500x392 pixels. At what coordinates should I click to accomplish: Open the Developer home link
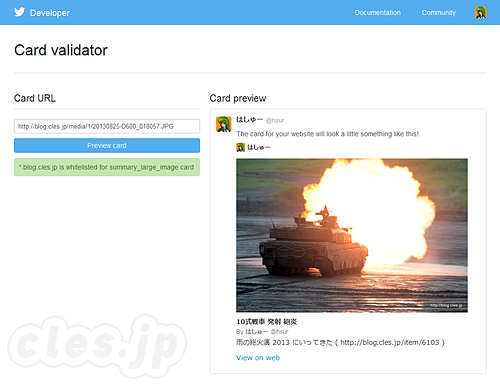(x=50, y=13)
